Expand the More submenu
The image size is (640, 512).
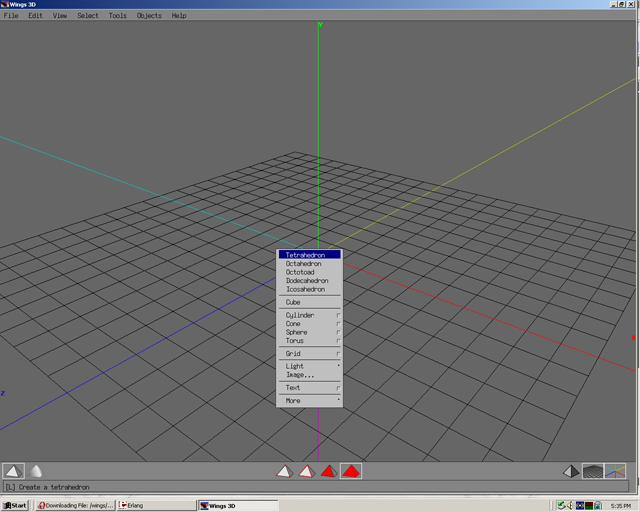pyautogui.click(x=309, y=401)
